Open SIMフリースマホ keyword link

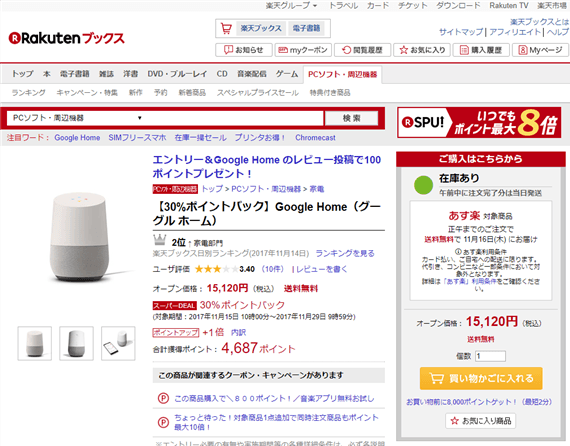tap(137, 138)
